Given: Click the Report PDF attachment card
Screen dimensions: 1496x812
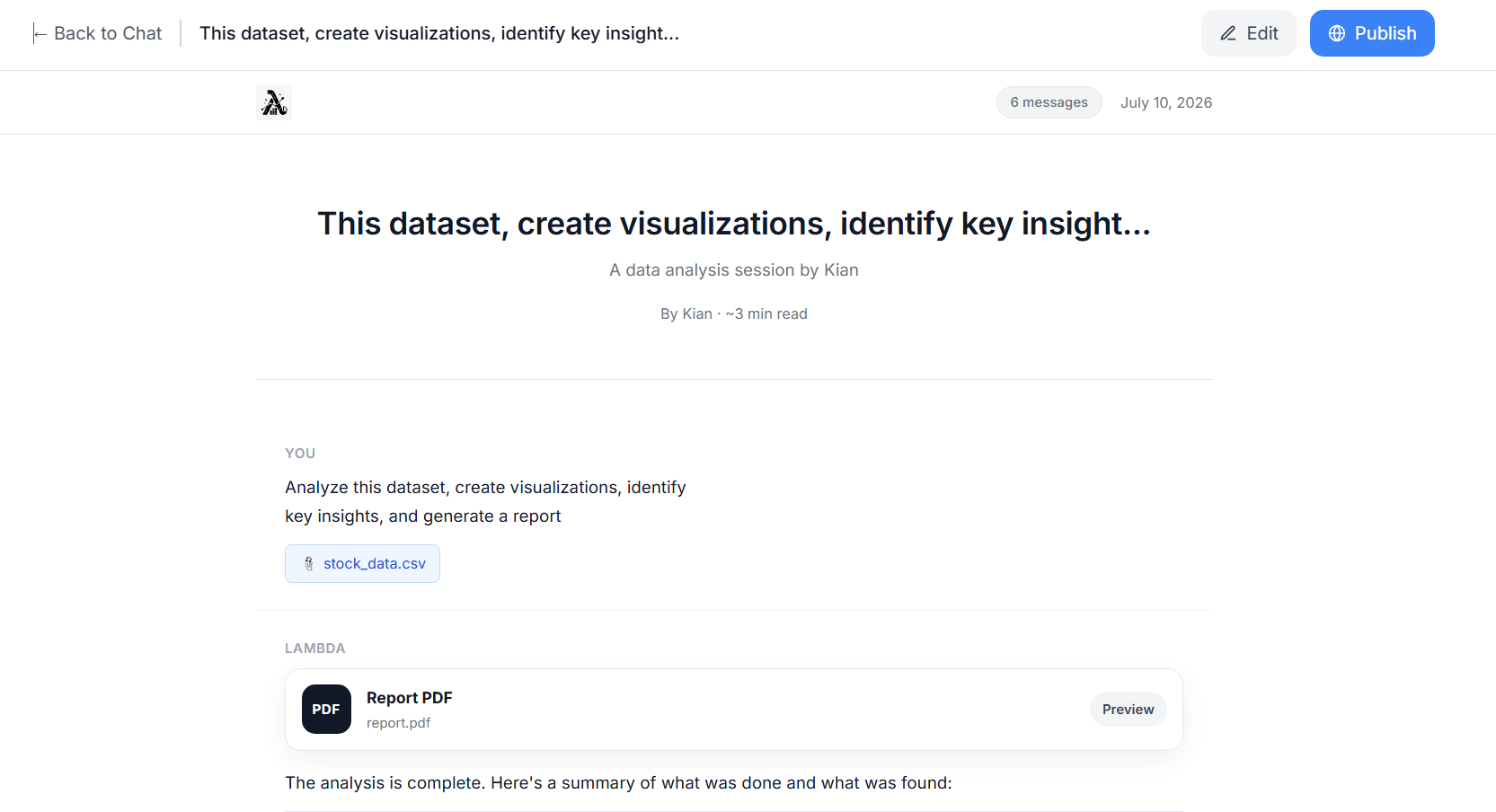Looking at the screenshot, I should [734, 710].
